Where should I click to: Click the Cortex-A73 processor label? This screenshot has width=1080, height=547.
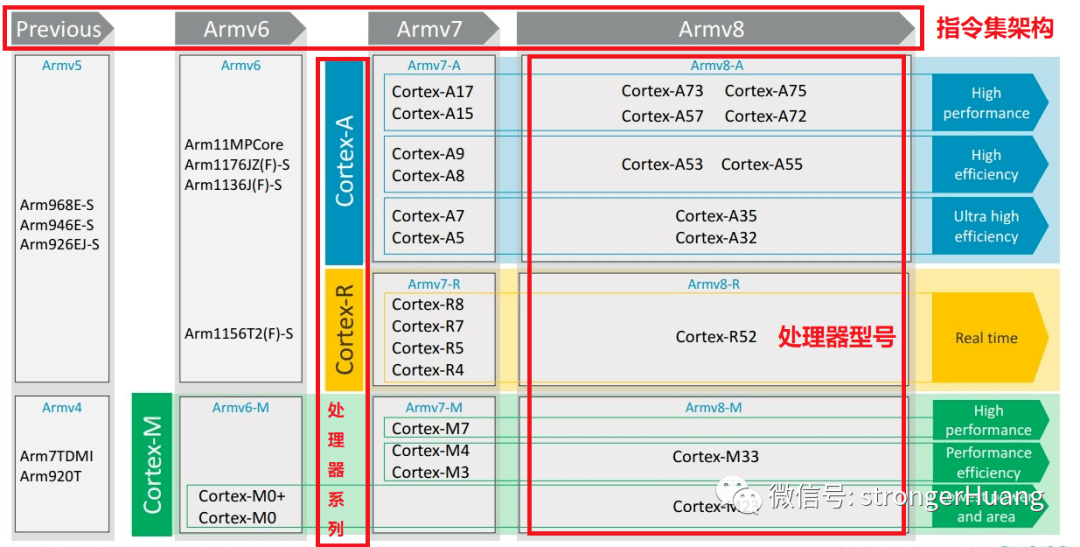[662, 91]
